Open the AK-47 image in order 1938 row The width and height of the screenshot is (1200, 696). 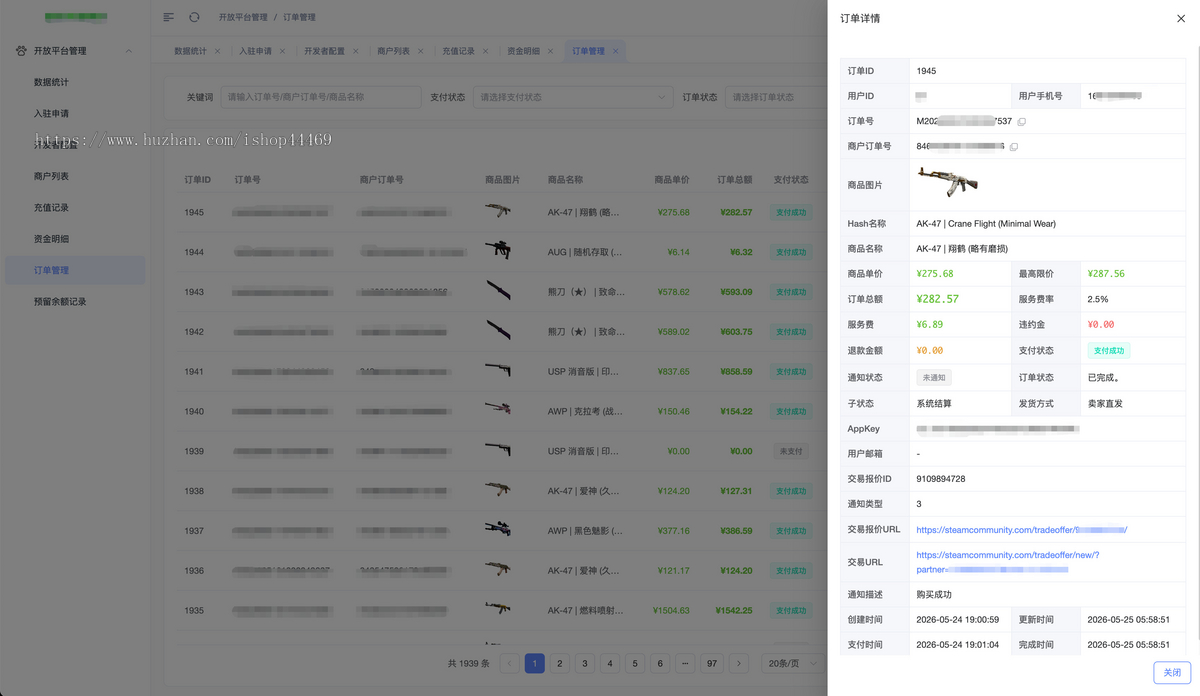[x=498, y=490]
